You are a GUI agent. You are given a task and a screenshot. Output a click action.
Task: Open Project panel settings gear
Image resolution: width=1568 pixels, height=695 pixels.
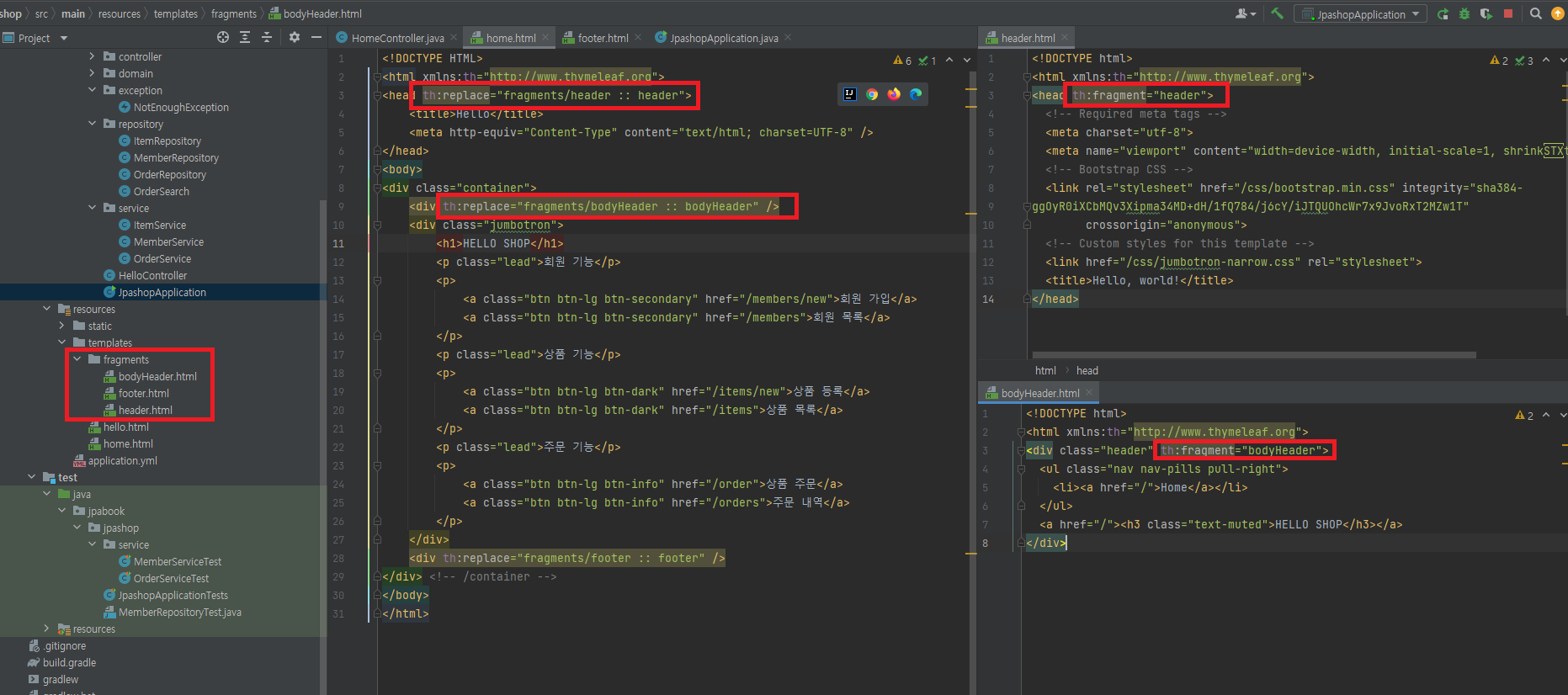pyautogui.click(x=294, y=37)
